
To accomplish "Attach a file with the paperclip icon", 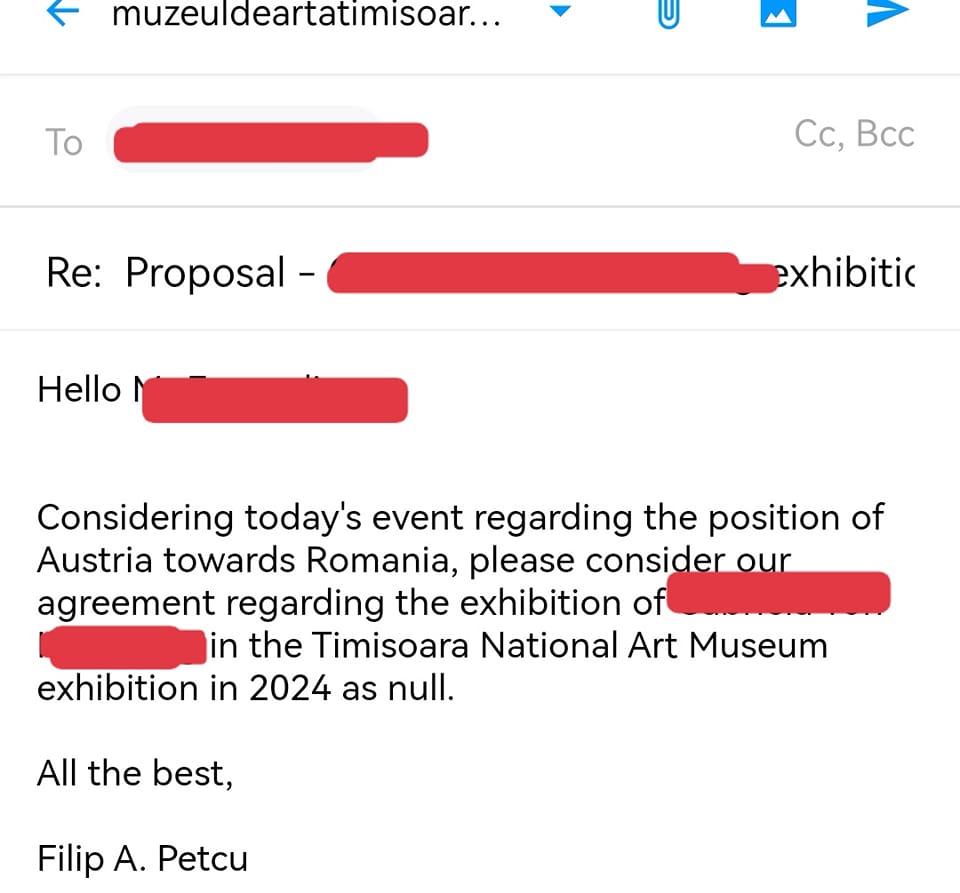I will coord(668,14).
